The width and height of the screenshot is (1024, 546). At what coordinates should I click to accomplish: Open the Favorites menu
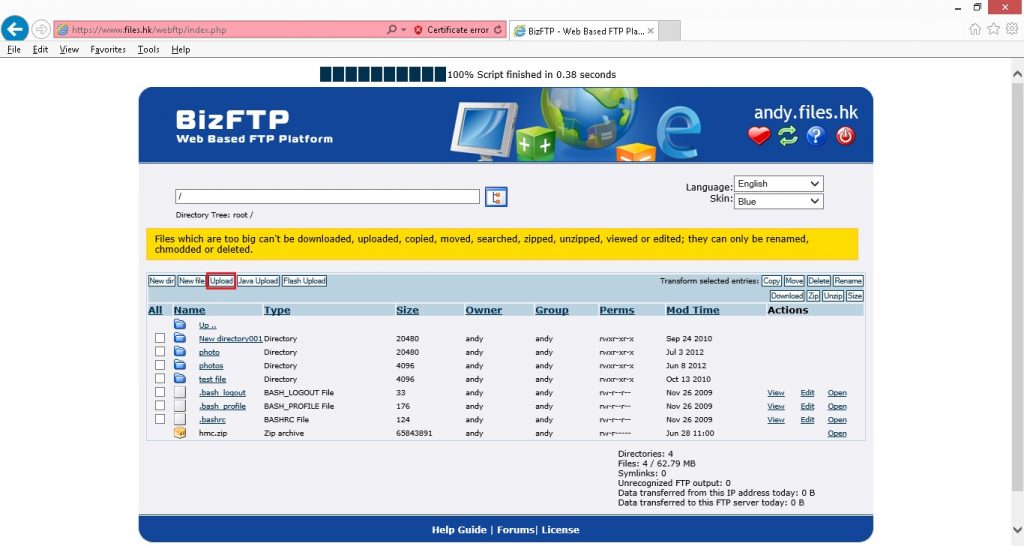pos(108,50)
